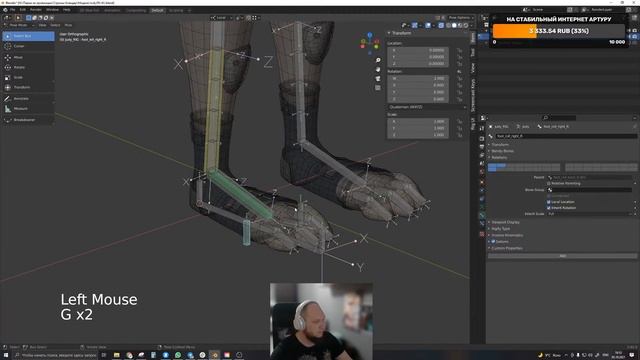Open the Render properties tab icon

(x=482, y=139)
